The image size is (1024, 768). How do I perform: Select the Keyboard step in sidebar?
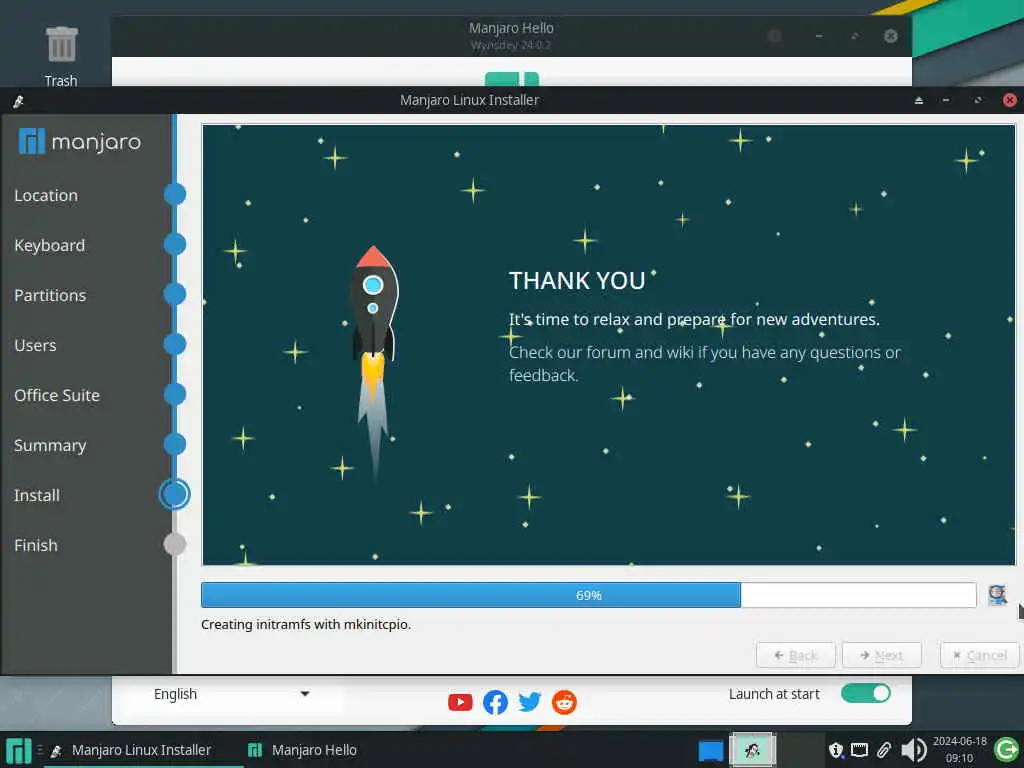point(50,245)
